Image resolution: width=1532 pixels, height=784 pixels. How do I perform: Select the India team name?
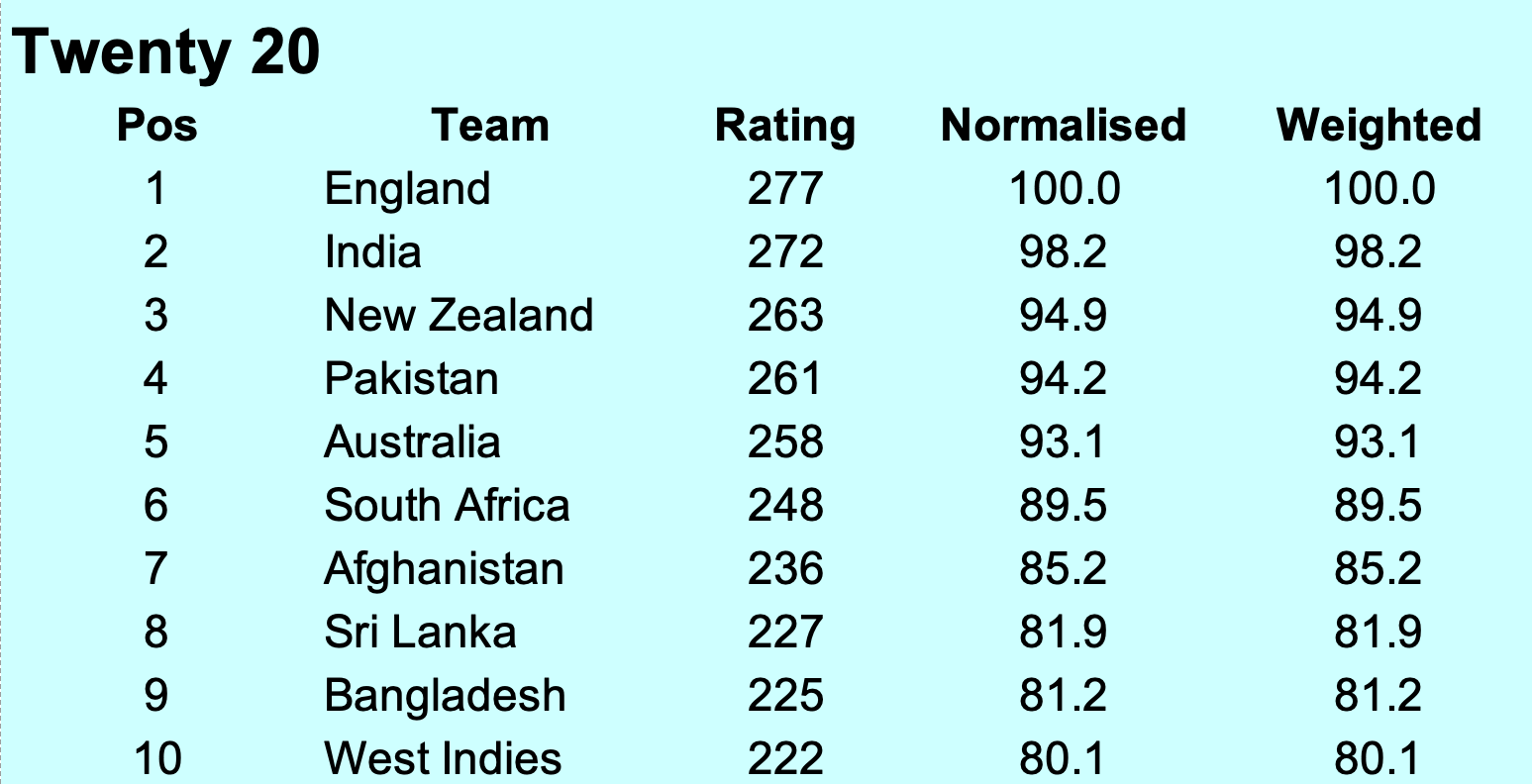[x=372, y=251]
